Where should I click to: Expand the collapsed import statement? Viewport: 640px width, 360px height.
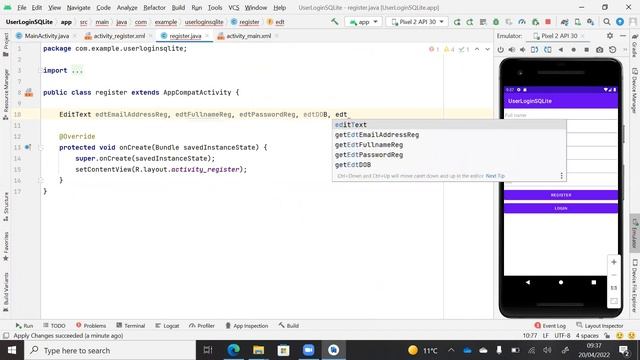77,71
